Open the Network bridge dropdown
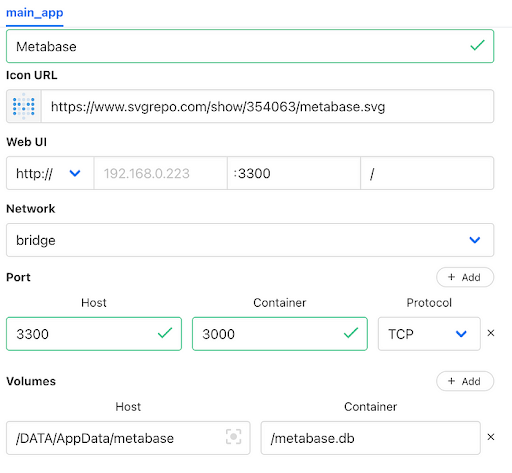 tap(250, 240)
